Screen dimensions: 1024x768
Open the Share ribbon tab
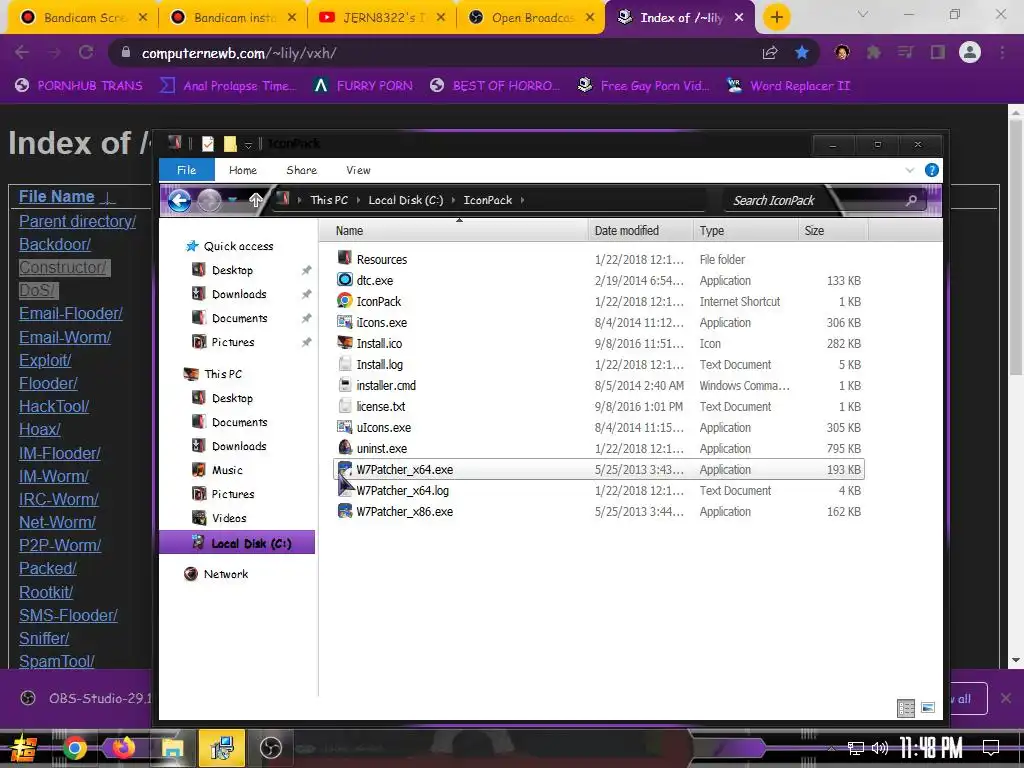302,170
